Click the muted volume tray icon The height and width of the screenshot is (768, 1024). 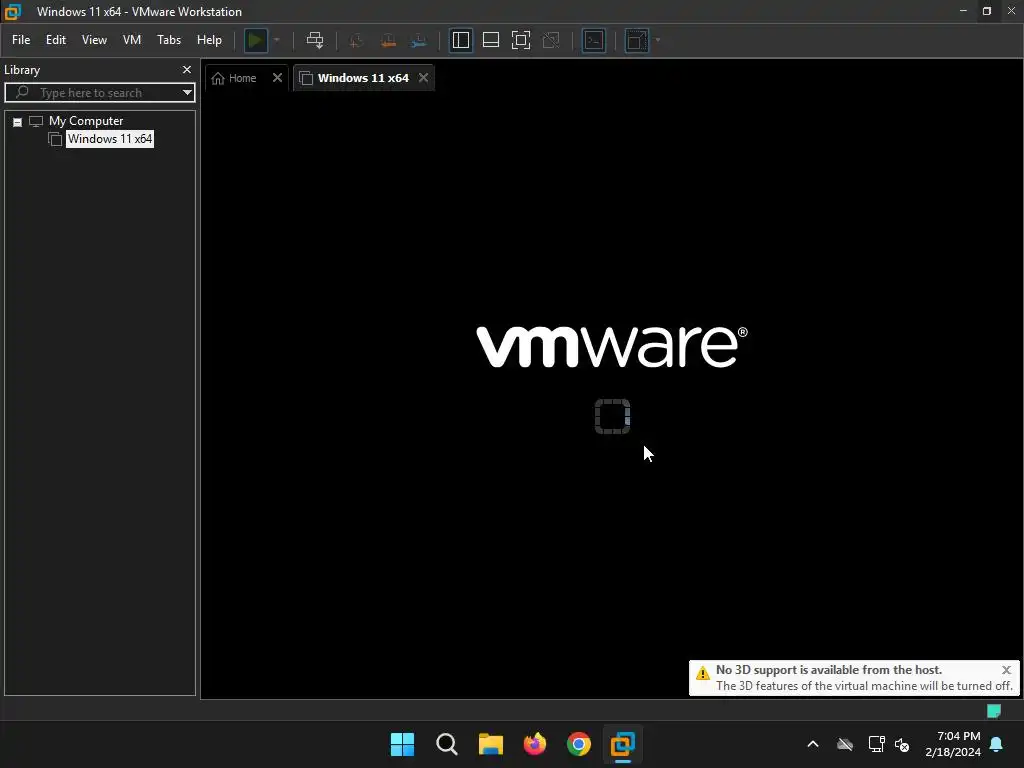point(902,744)
